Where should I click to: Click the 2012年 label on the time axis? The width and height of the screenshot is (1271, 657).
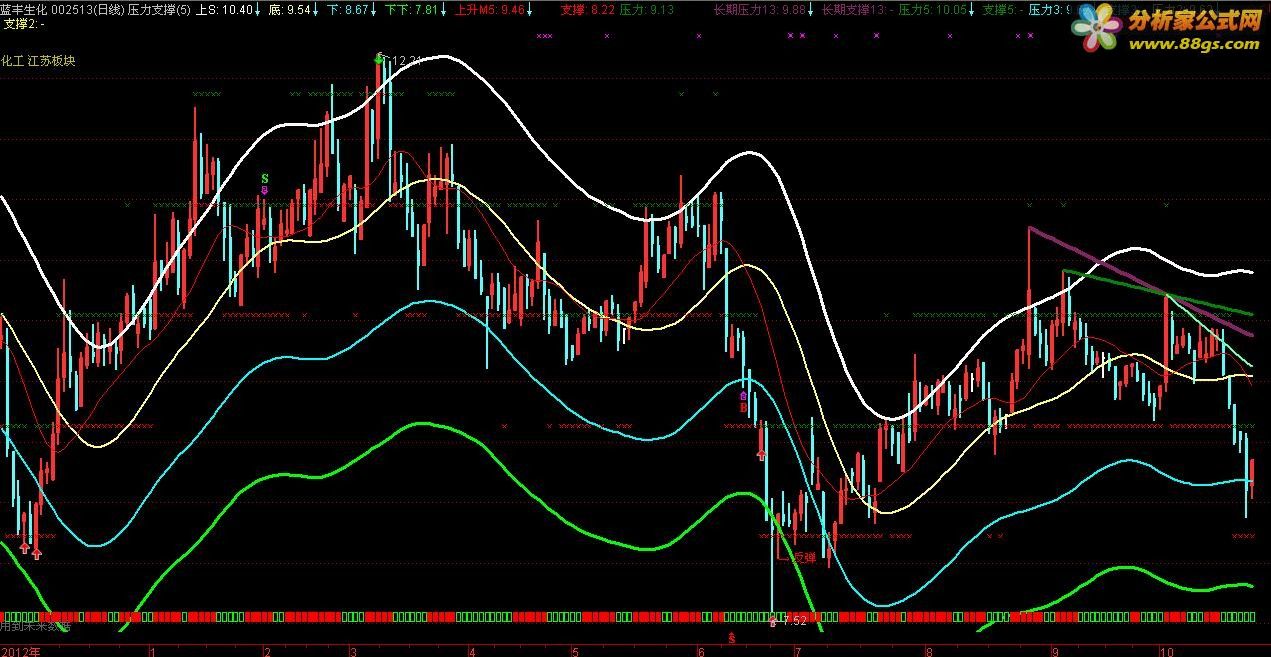(20, 651)
